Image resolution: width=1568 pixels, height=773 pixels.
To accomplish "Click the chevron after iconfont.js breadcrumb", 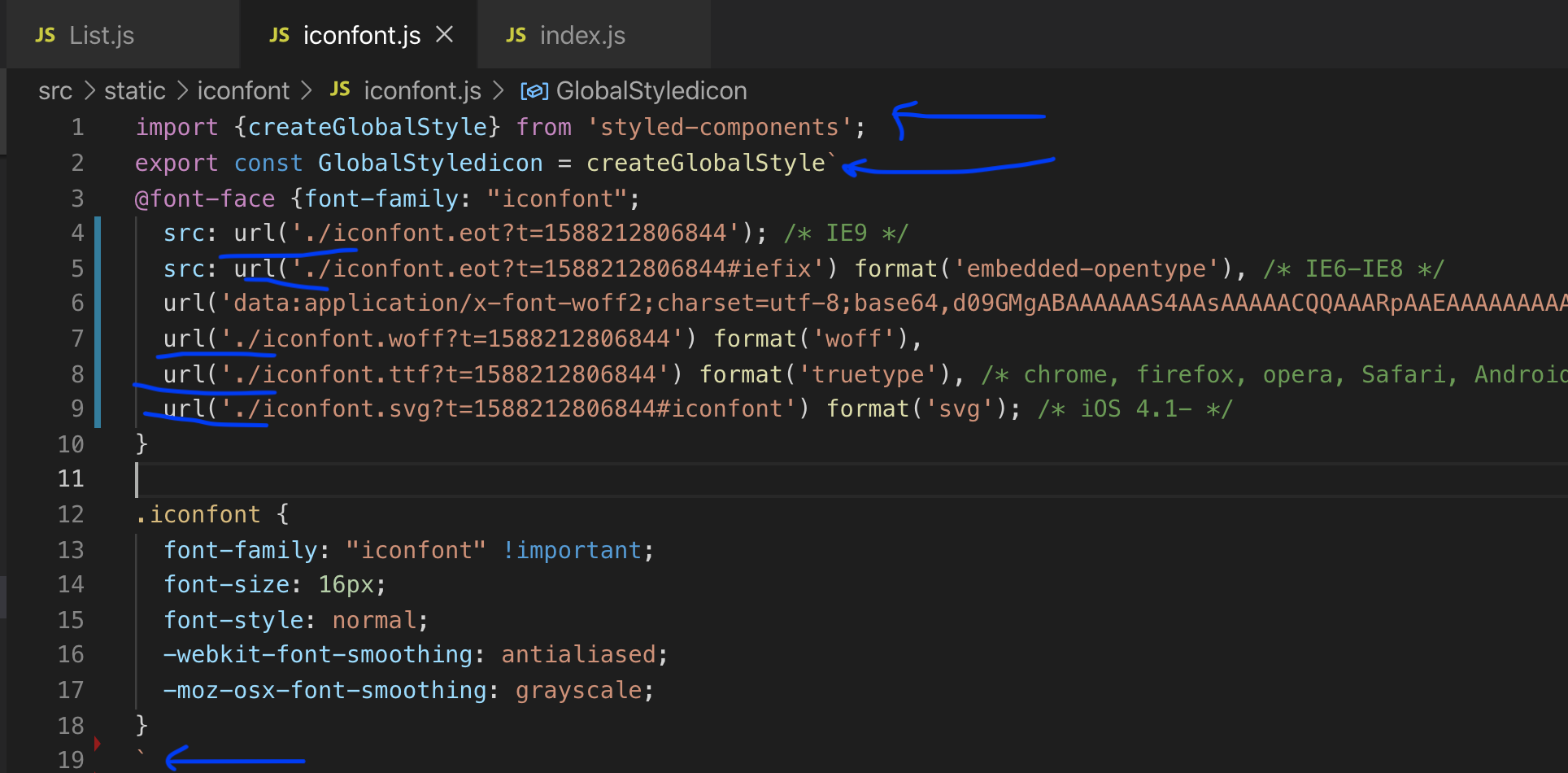I will coord(498,91).
